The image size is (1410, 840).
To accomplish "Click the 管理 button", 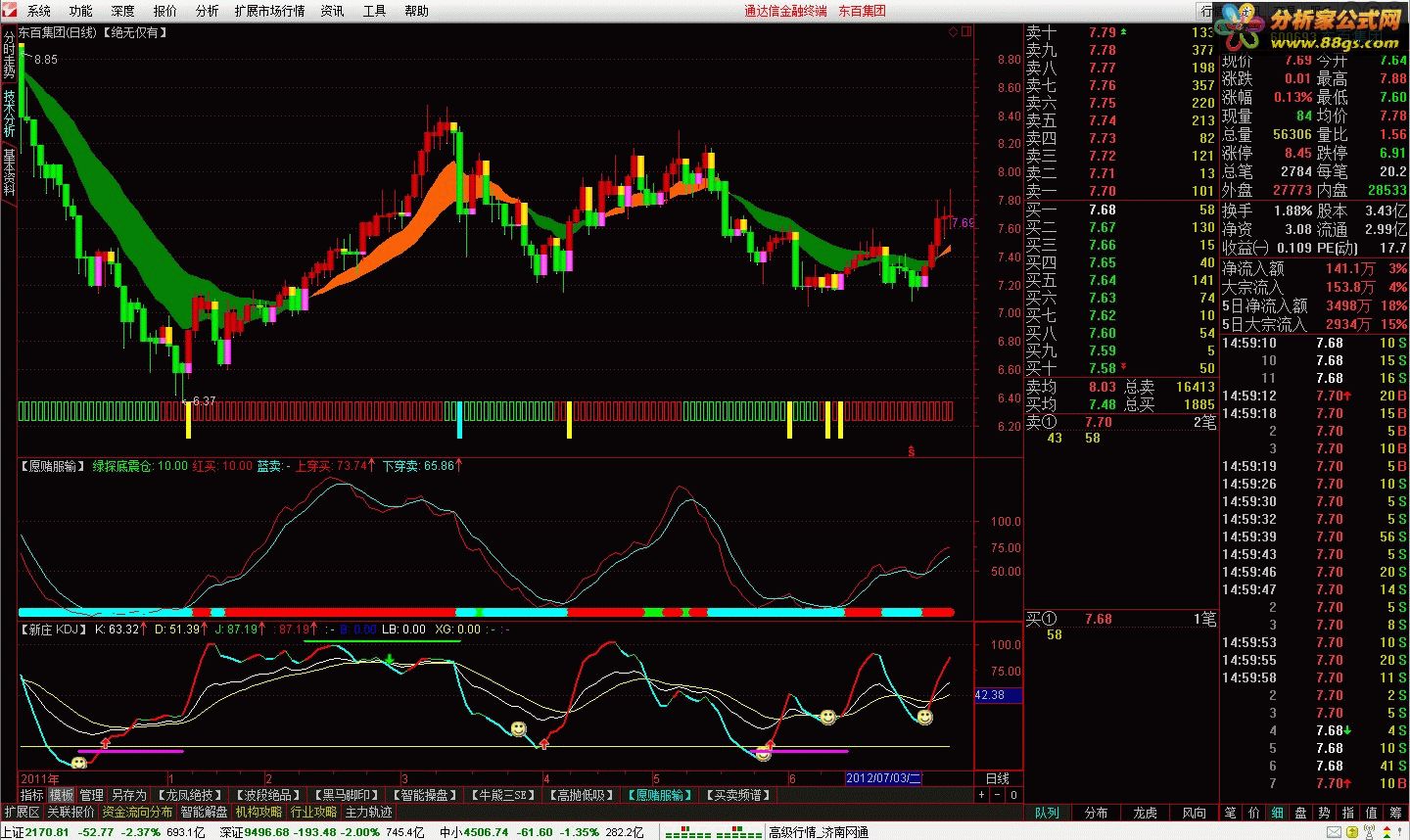I will coord(91,795).
